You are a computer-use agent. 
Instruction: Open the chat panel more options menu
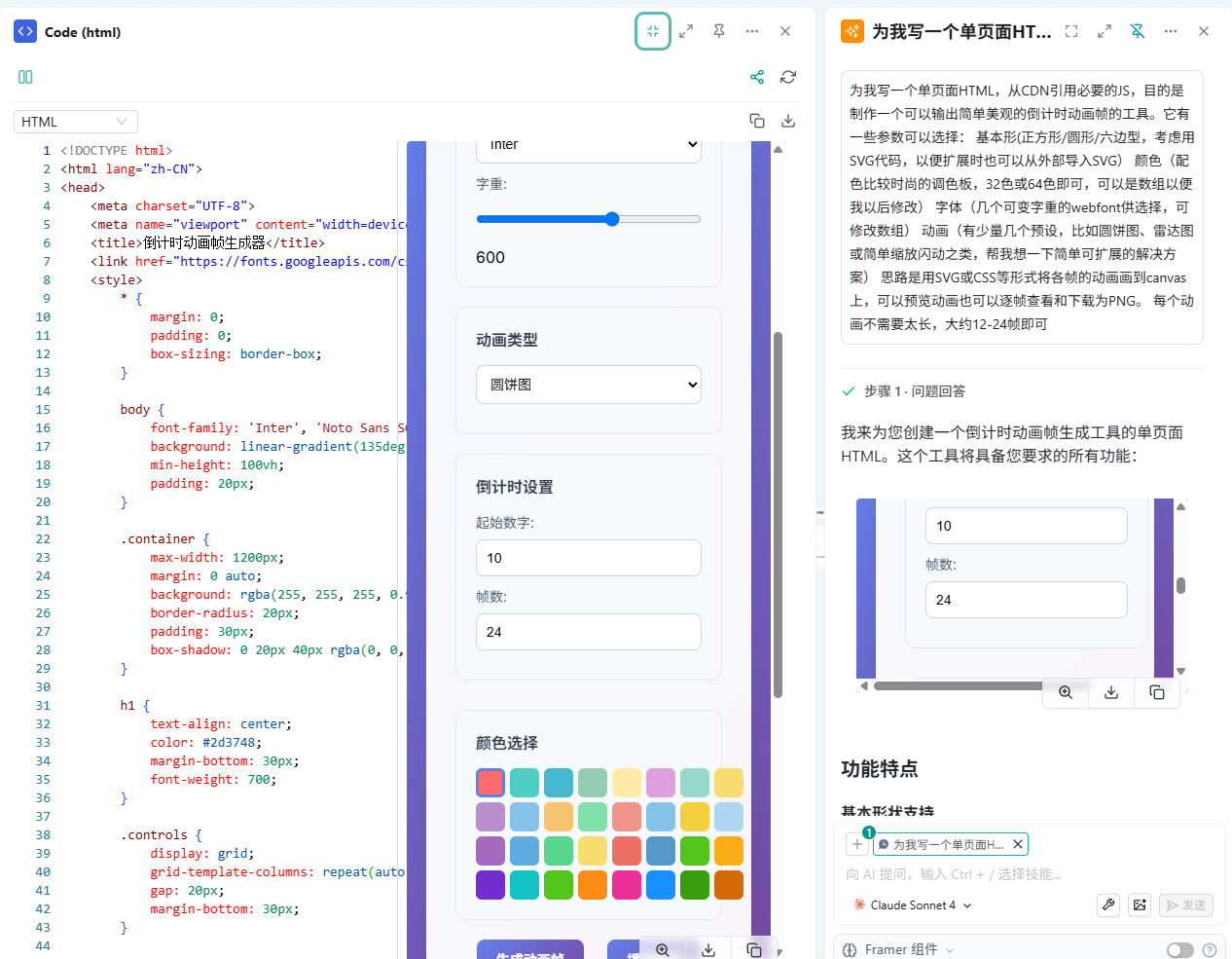(1171, 31)
